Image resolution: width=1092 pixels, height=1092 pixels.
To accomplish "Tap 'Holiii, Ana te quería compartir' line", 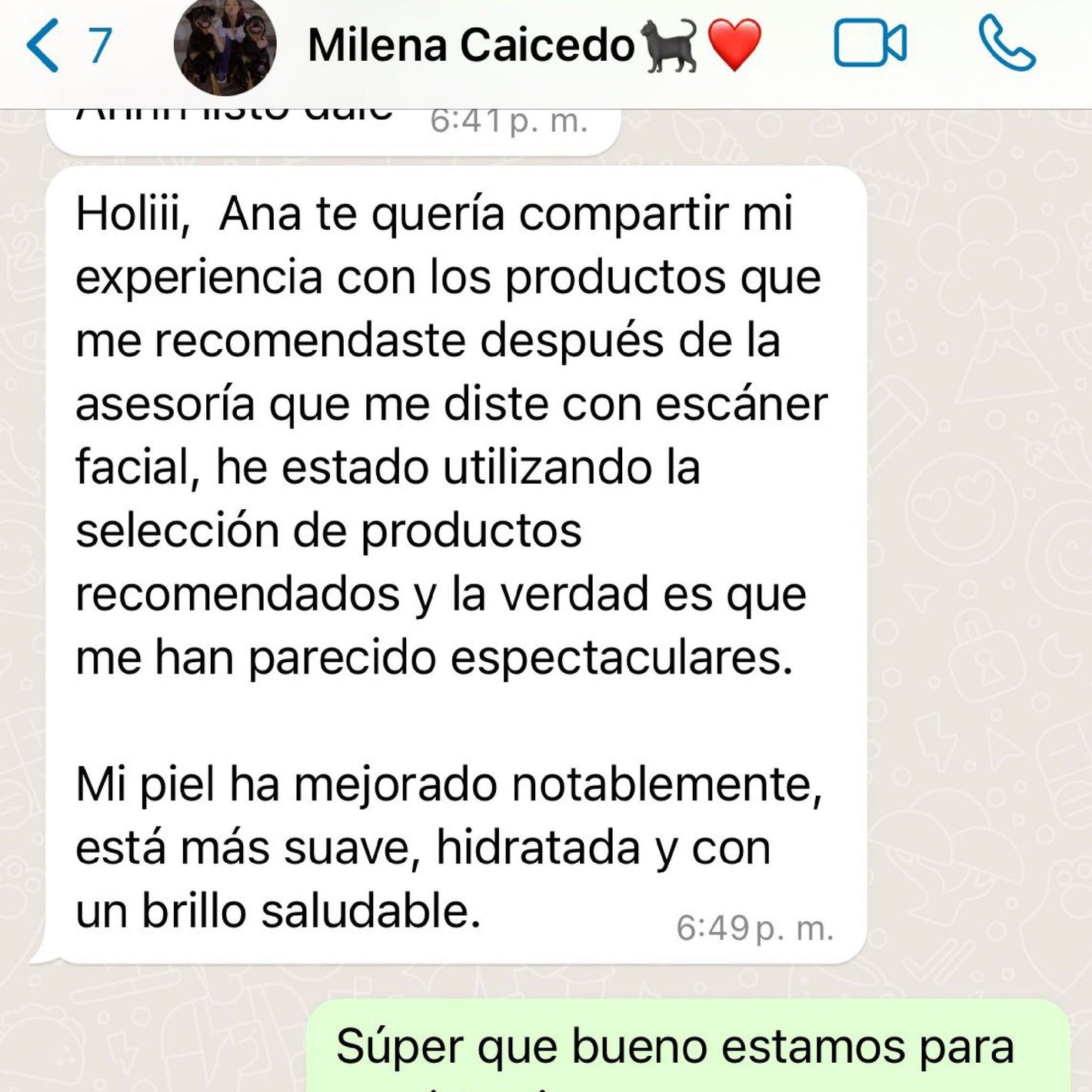I will [434, 214].
